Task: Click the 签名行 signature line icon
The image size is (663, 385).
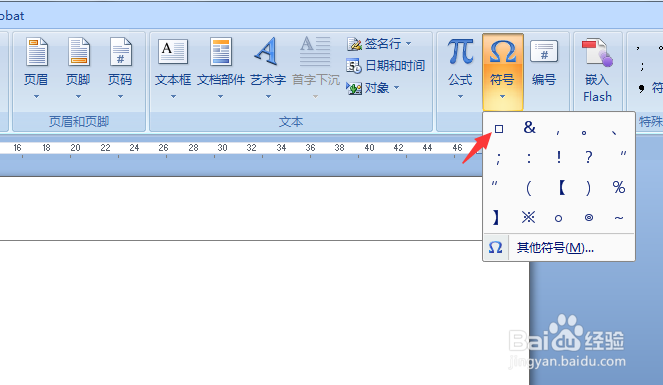Action: click(354, 44)
